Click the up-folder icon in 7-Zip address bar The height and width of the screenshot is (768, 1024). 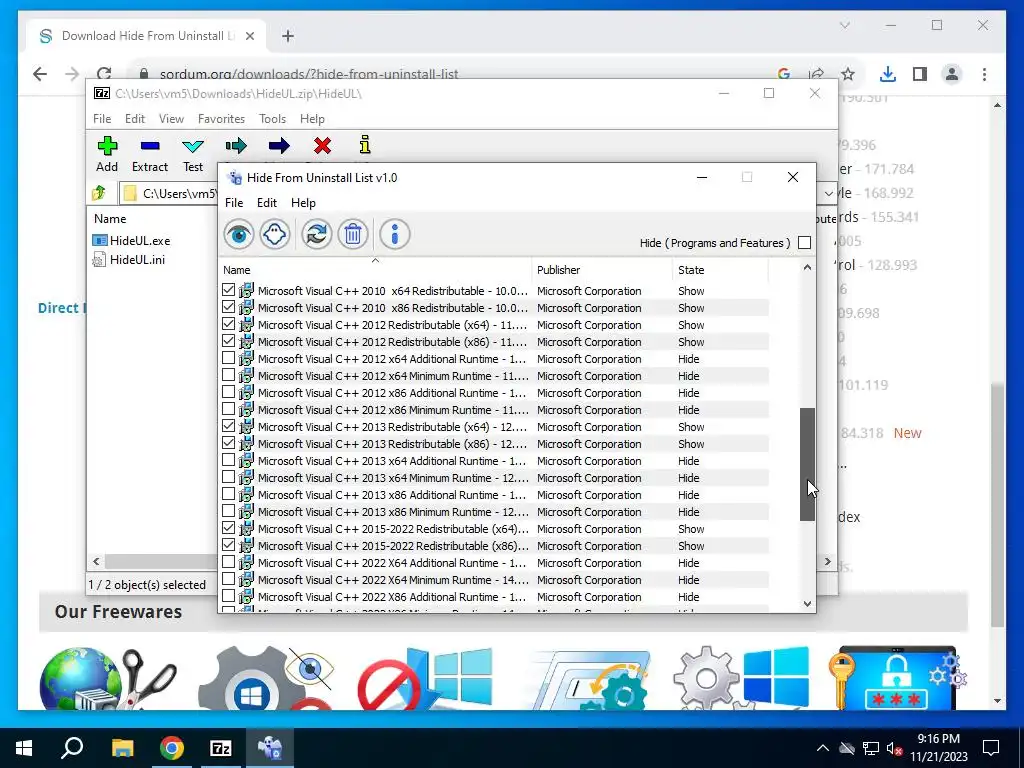pyautogui.click(x=99, y=193)
